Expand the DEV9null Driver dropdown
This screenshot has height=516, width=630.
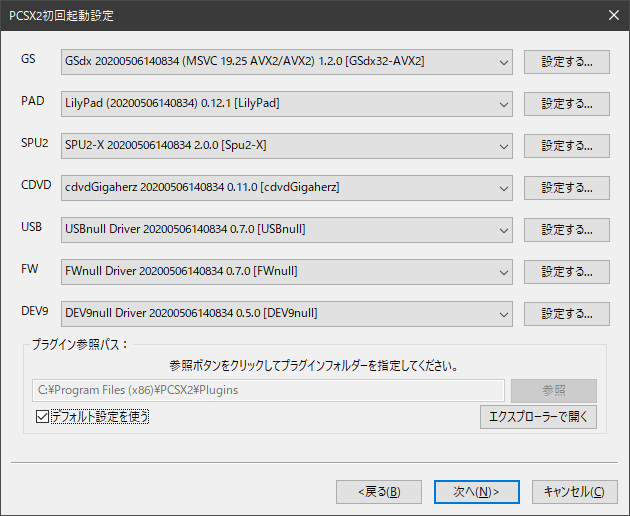tap(286, 314)
